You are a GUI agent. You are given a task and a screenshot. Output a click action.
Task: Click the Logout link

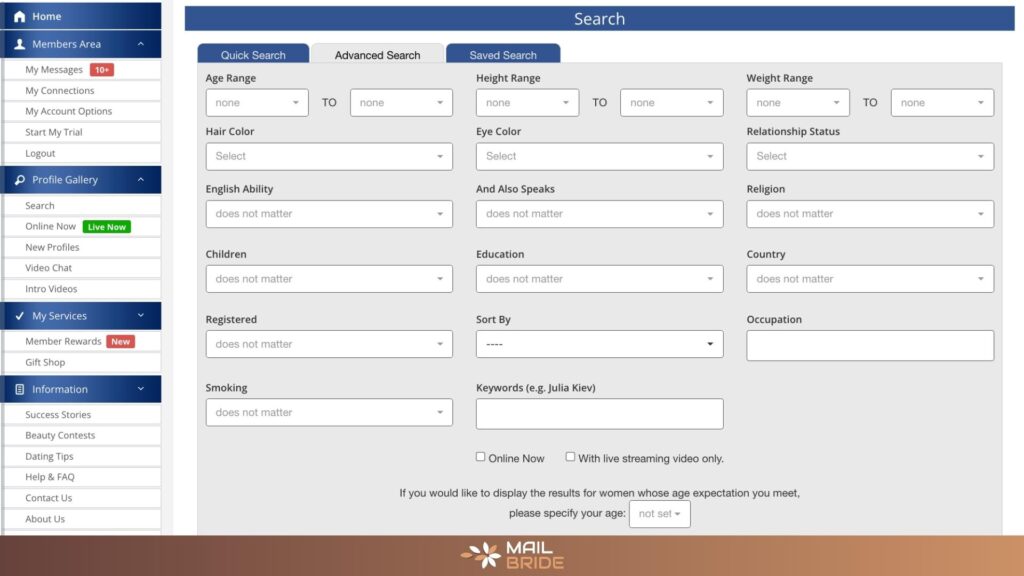(39, 153)
